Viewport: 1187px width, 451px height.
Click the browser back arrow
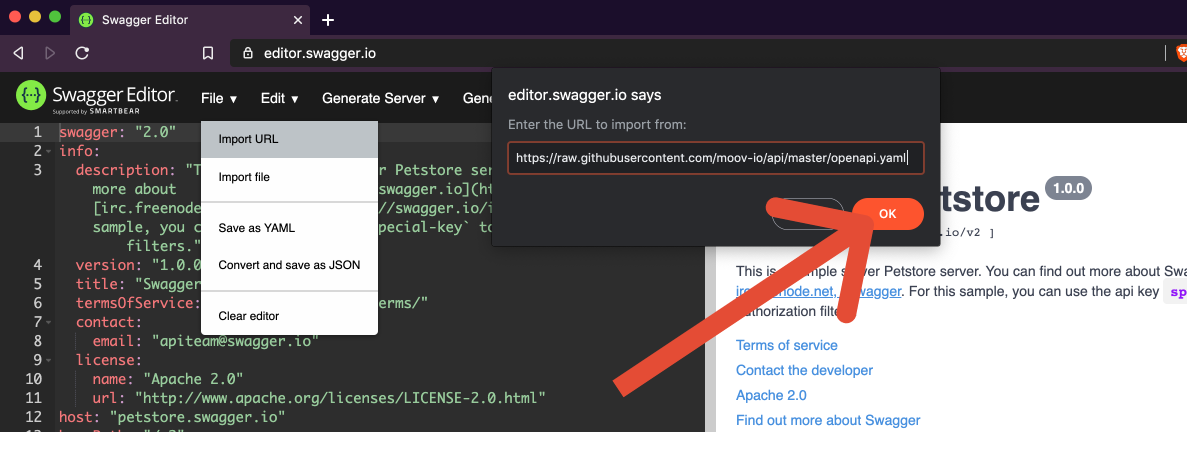[19, 53]
